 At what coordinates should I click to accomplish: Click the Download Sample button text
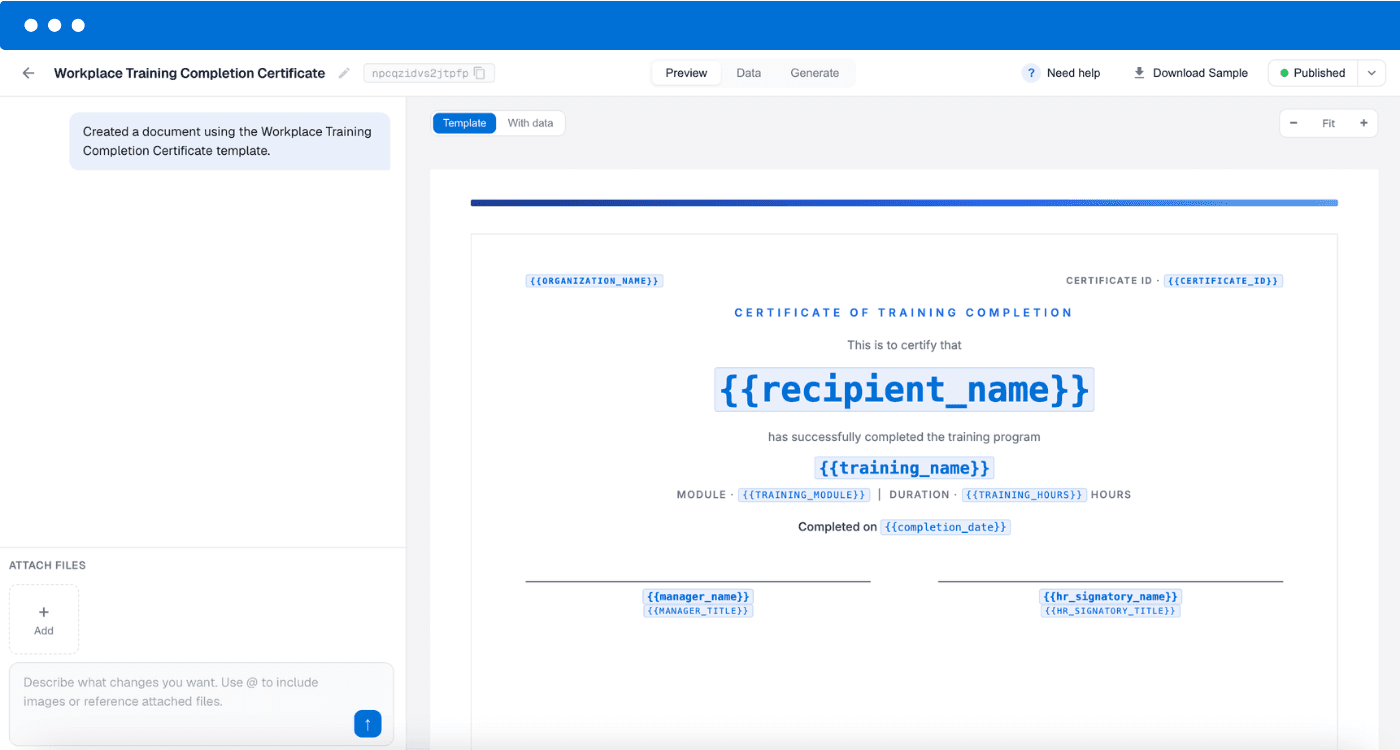(x=1200, y=73)
